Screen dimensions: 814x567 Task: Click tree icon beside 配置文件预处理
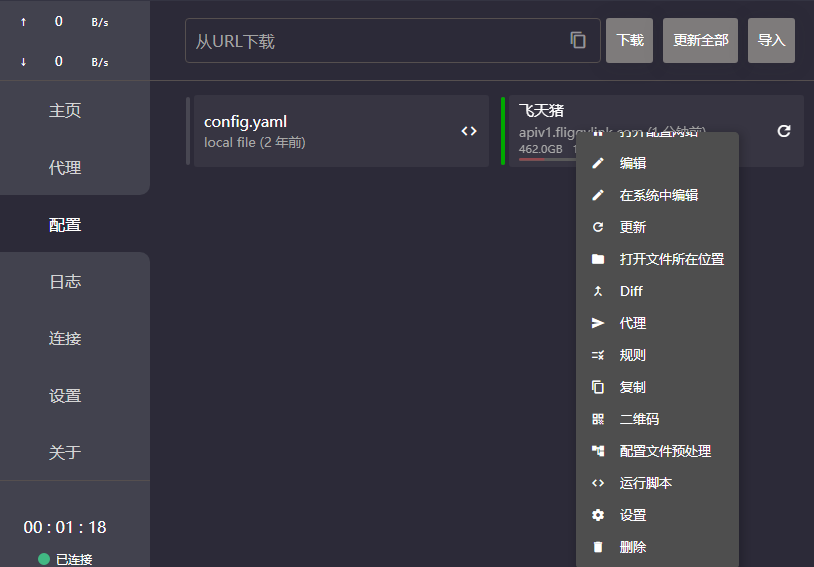598,451
